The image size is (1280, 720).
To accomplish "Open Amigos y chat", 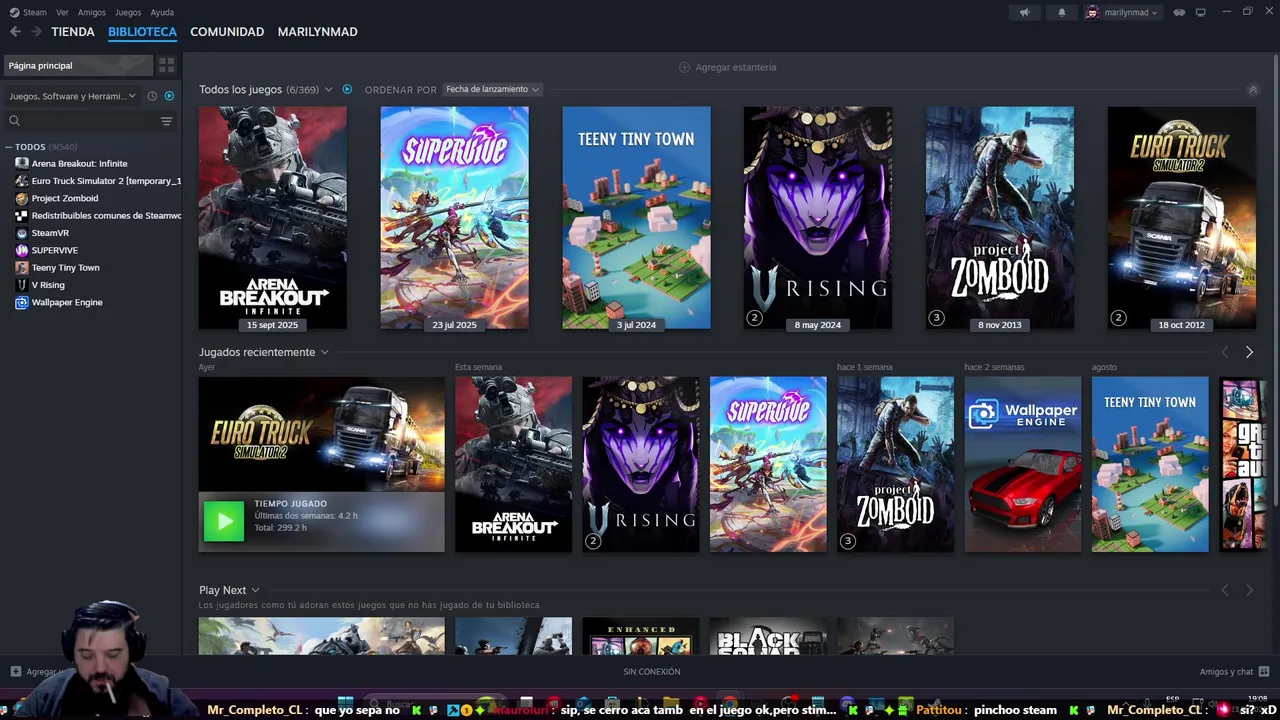I will click(x=1234, y=672).
